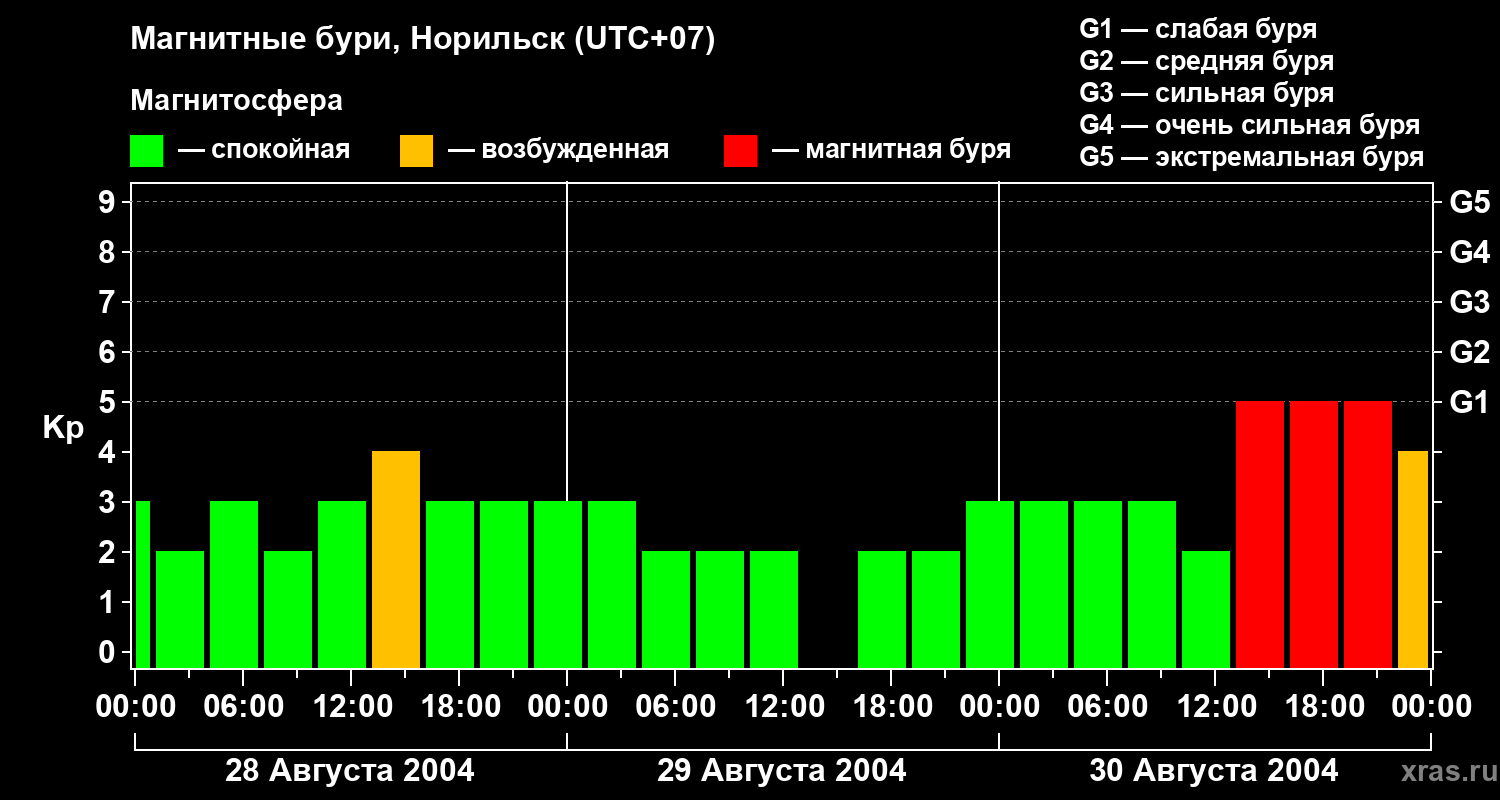Viewport: 1500px width, 800px height.
Task: Click the '5' tick on Kp axis
Action: (x=109, y=402)
